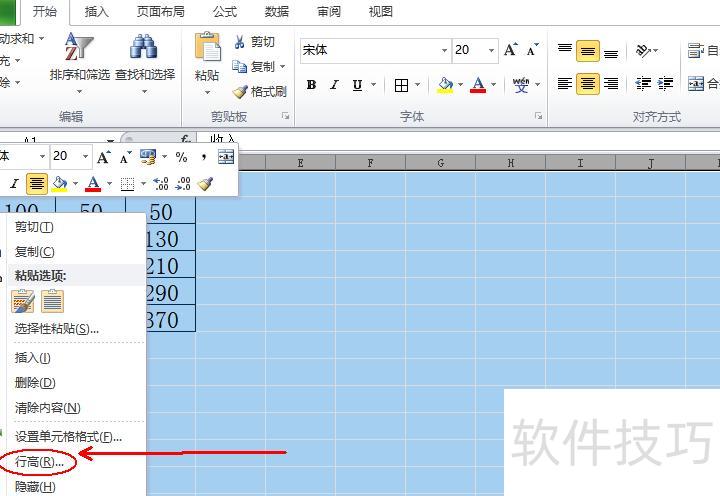720x496 pixels.
Task: Click mini toolbar format painter brush
Action: pyautogui.click(x=205, y=184)
